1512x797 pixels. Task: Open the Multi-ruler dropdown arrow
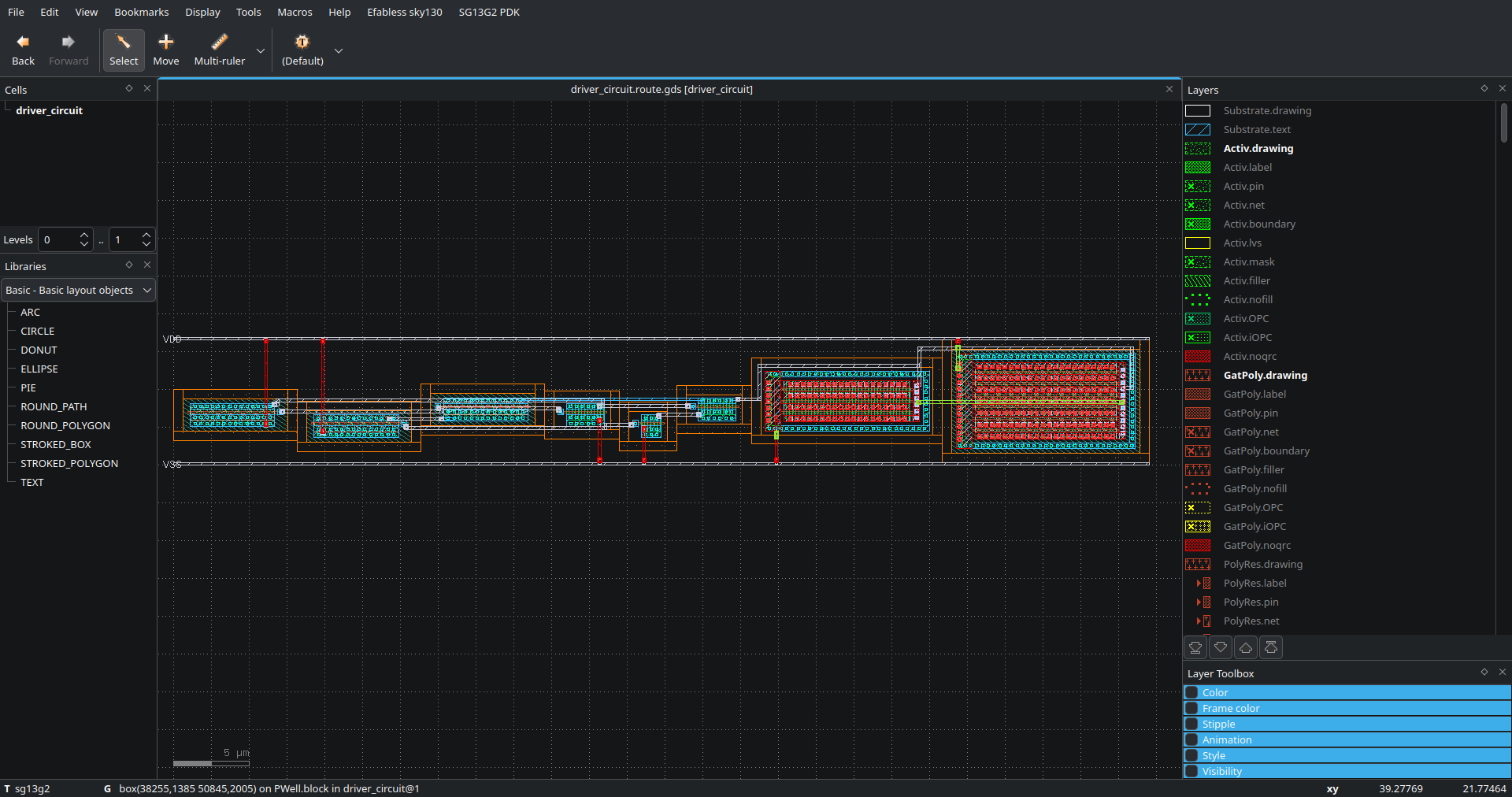[x=261, y=51]
